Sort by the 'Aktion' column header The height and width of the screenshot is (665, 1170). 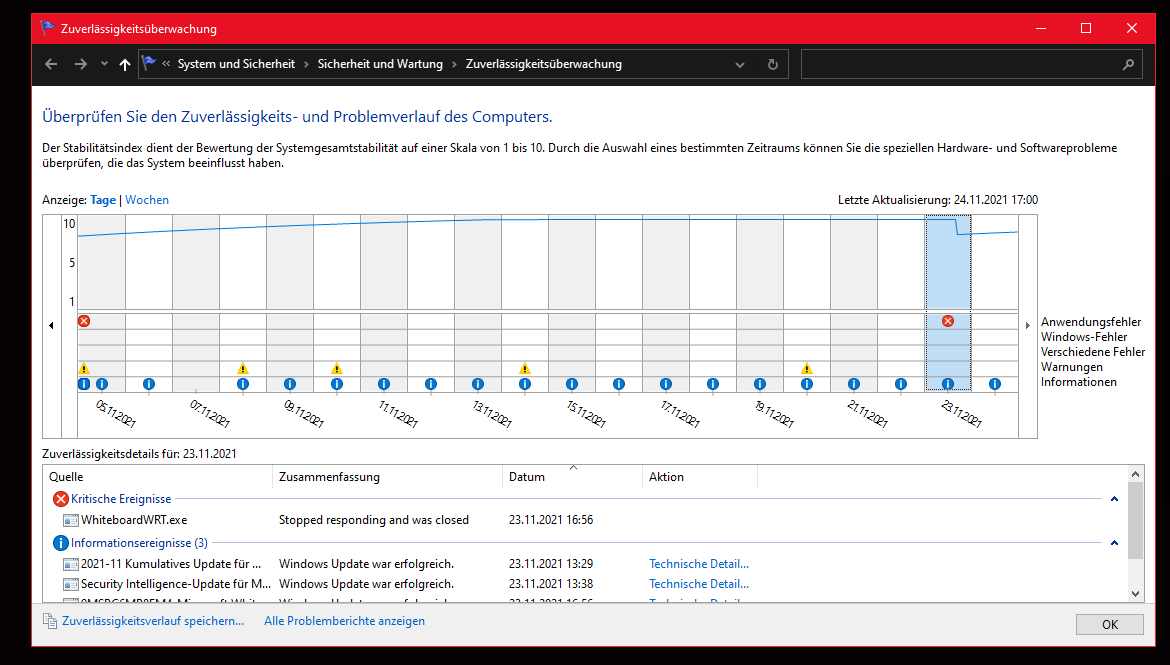(700, 477)
